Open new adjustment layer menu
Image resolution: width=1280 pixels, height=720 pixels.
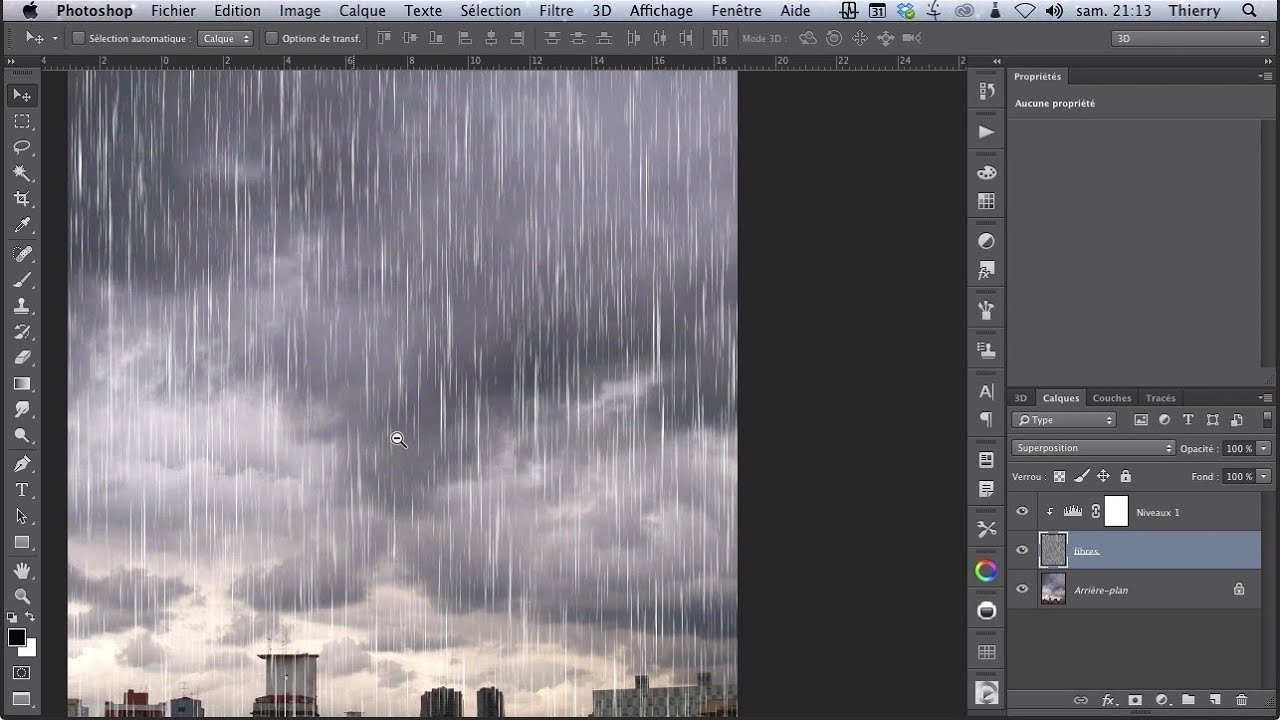[1162, 700]
